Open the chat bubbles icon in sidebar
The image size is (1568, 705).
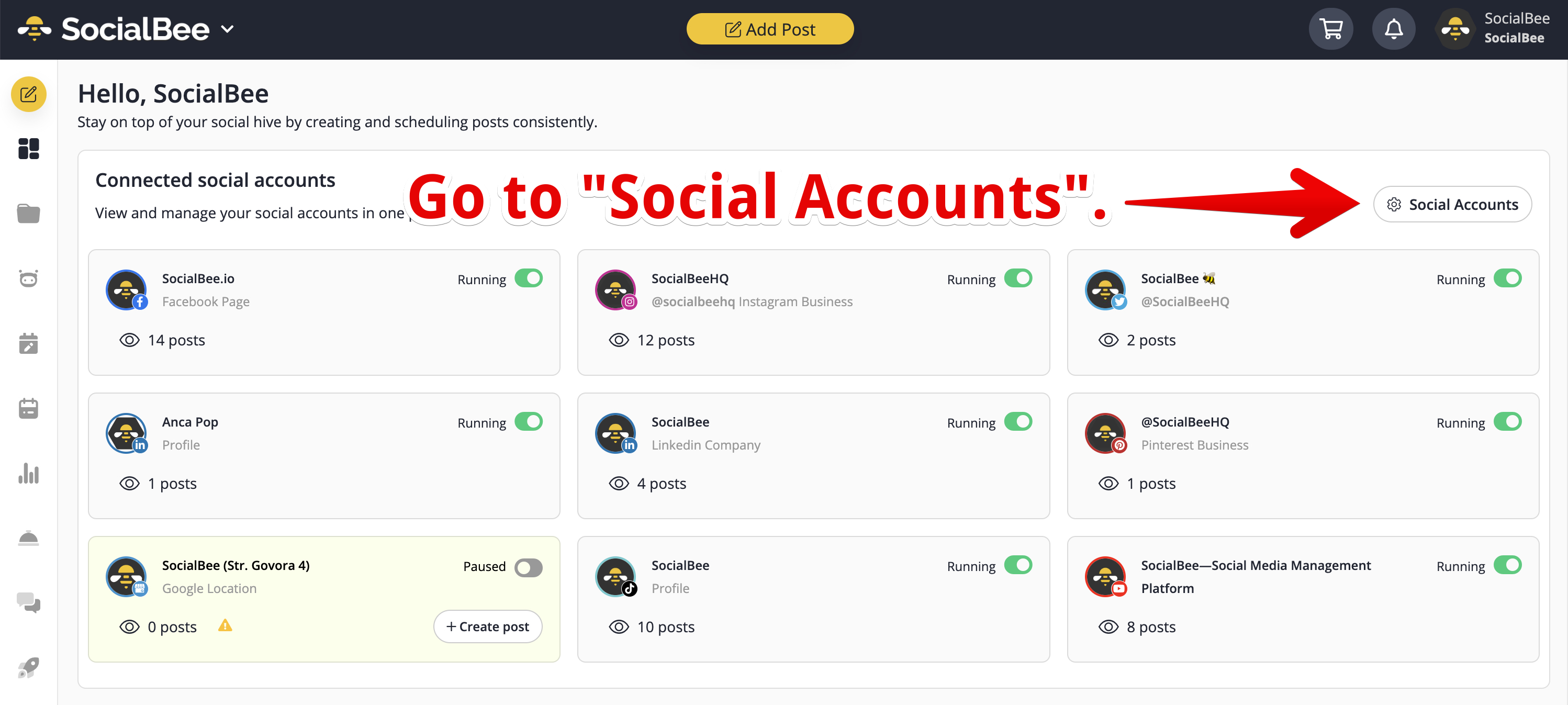coord(29,603)
